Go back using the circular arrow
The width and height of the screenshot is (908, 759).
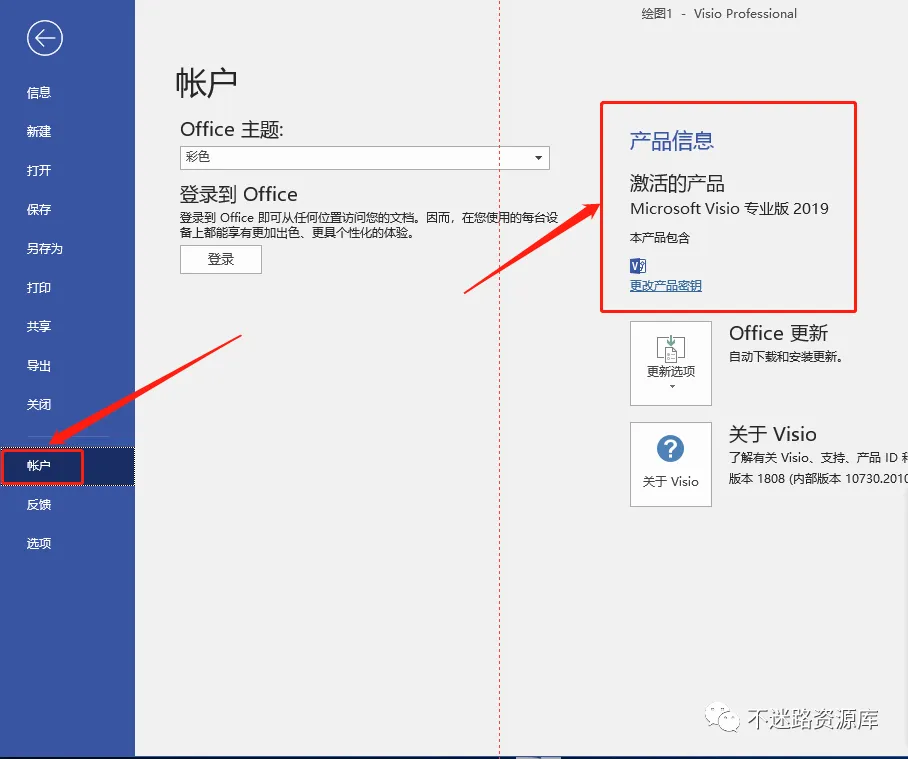[x=45, y=38]
